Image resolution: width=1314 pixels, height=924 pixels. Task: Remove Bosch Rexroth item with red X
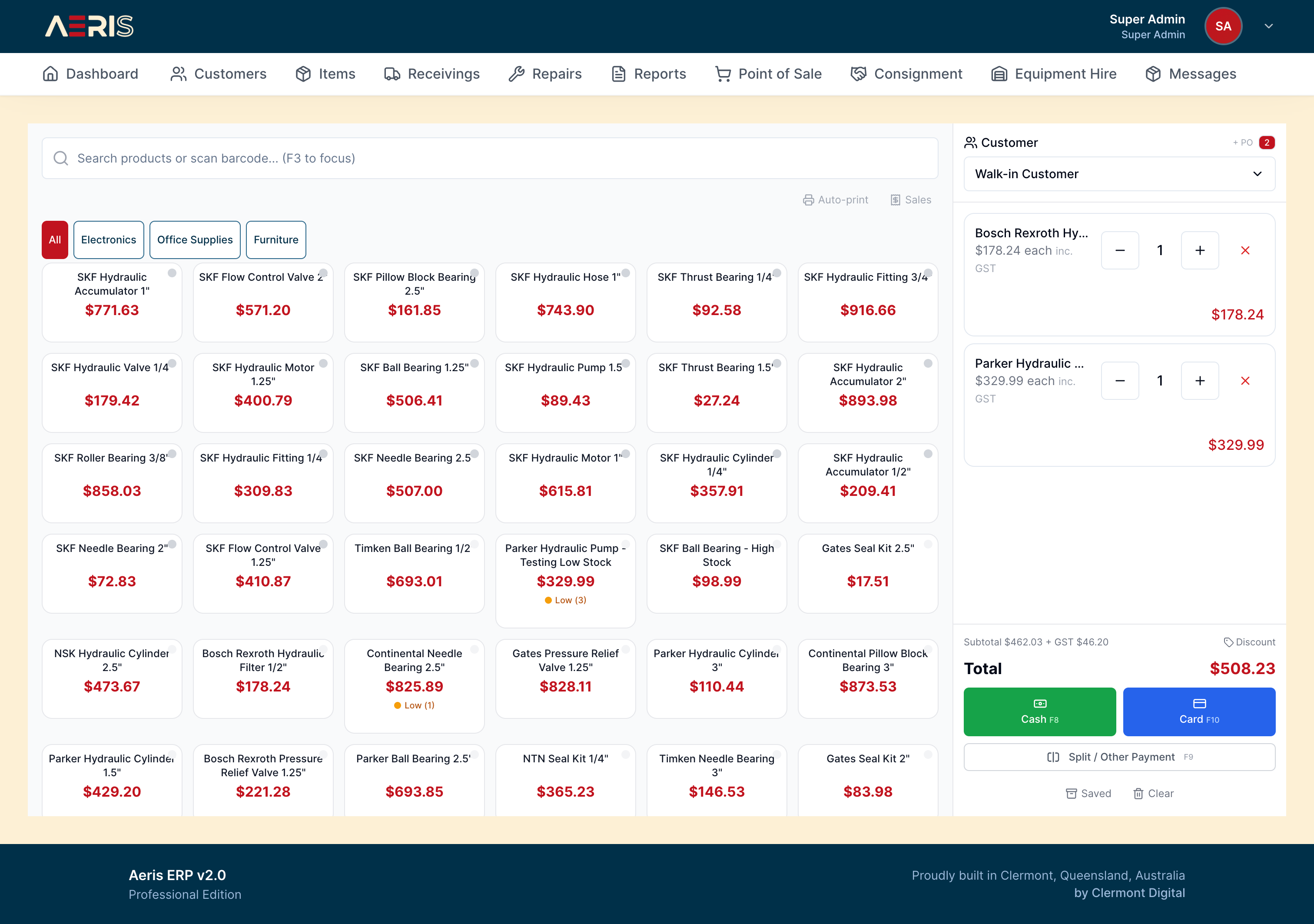[x=1245, y=250]
